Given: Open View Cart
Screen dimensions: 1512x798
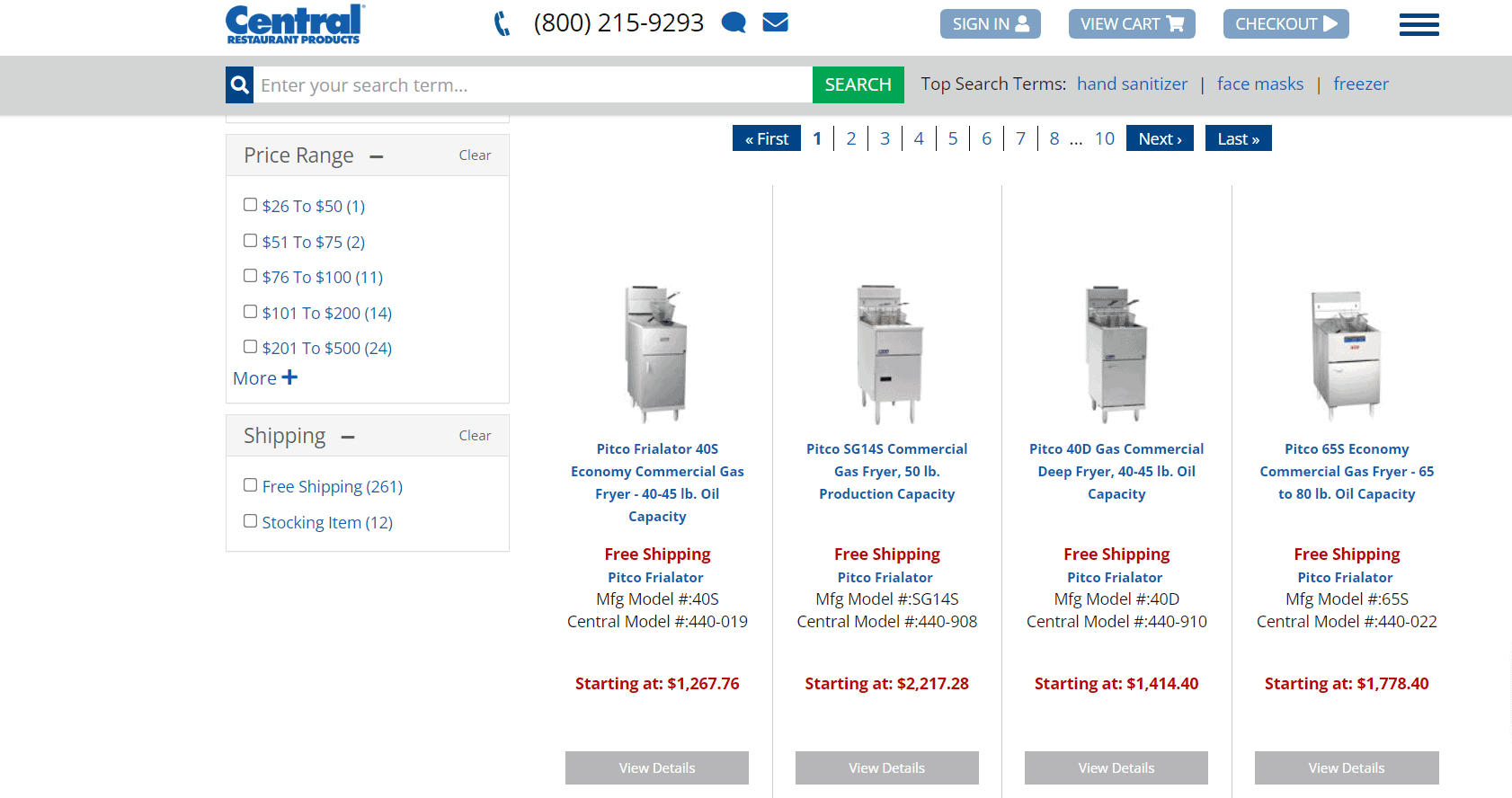Looking at the screenshot, I should [1132, 24].
